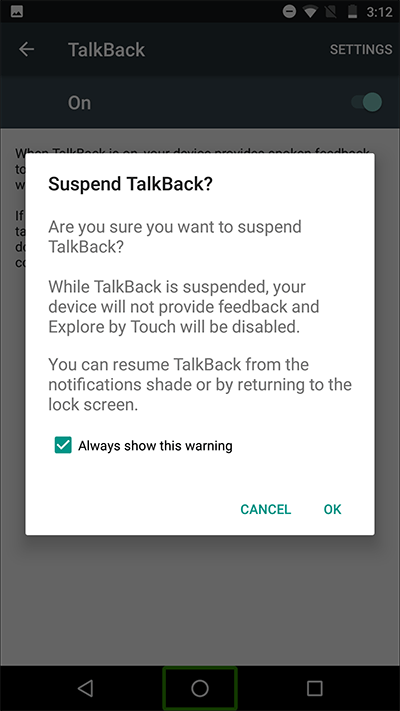Tap the battery icon in status bar
The image size is (400, 711).
tap(352, 12)
